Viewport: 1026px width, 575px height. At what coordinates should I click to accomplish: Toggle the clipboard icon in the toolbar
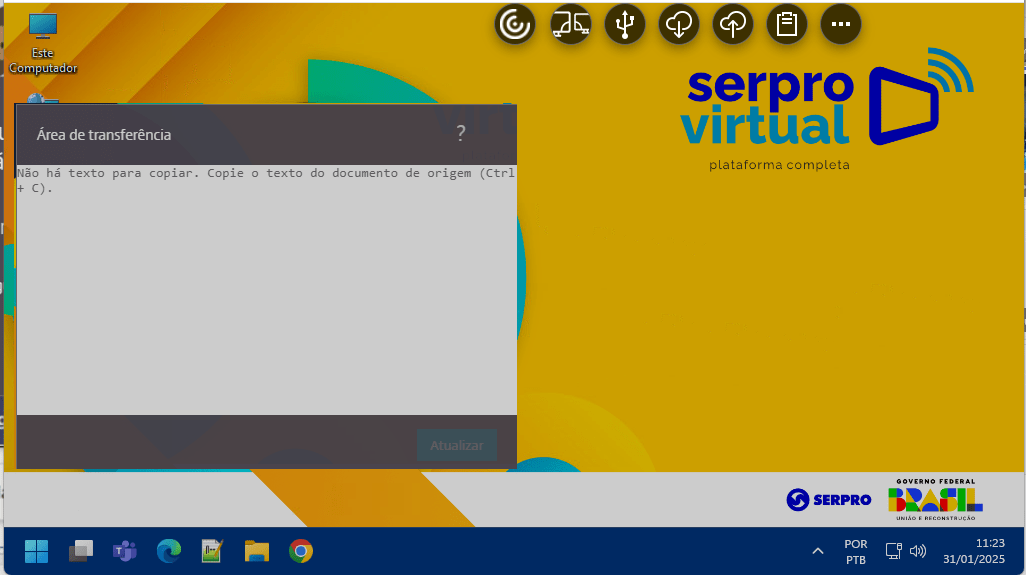787,24
